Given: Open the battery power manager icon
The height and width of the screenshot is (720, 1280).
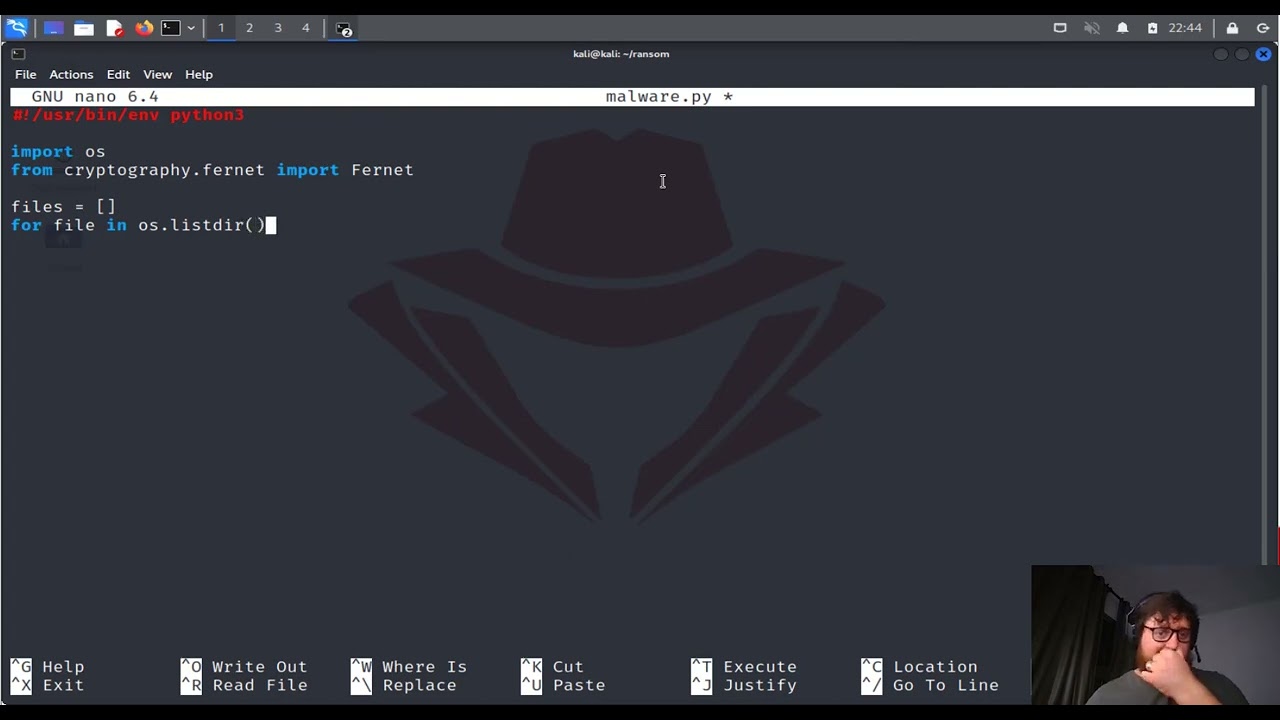Looking at the screenshot, I should click(x=1152, y=28).
